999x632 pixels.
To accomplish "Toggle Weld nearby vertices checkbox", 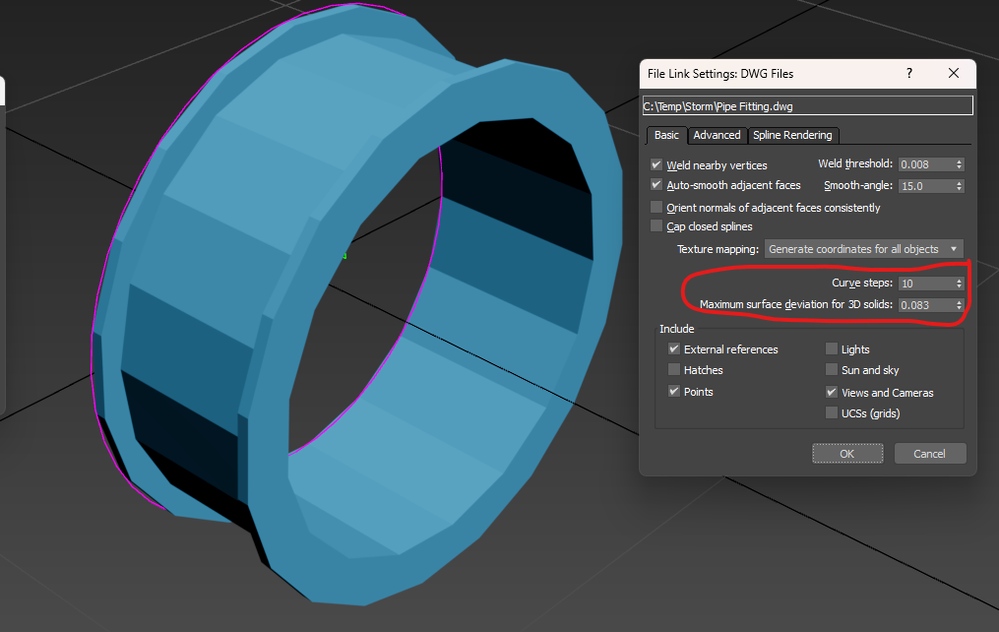I will [656, 165].
